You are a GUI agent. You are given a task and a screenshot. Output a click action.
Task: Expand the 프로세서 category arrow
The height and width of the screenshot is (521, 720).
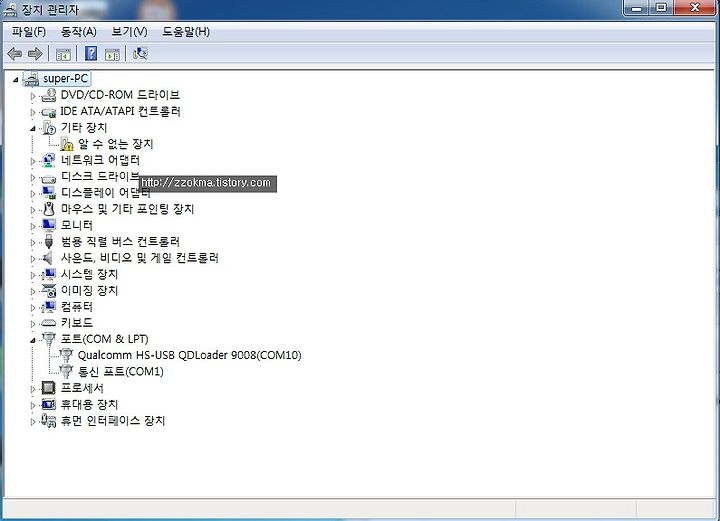coord(33,389)
